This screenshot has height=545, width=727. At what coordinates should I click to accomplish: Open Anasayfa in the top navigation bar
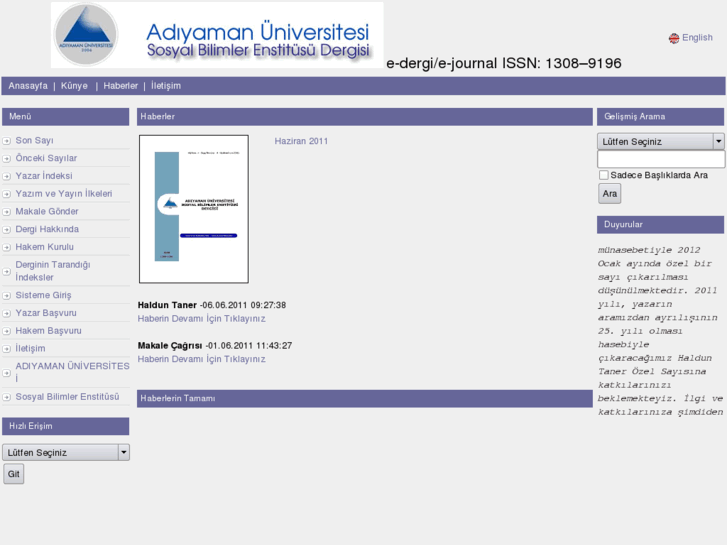click(x=28, y=86)
